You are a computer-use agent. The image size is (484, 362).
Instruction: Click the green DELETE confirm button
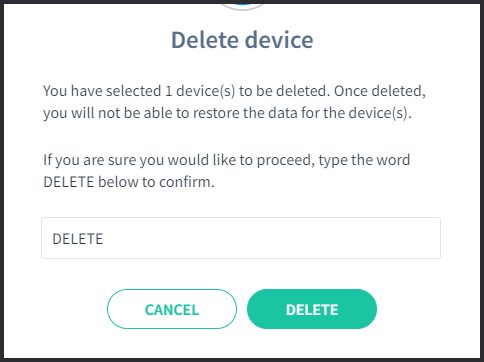pos(312,309)
